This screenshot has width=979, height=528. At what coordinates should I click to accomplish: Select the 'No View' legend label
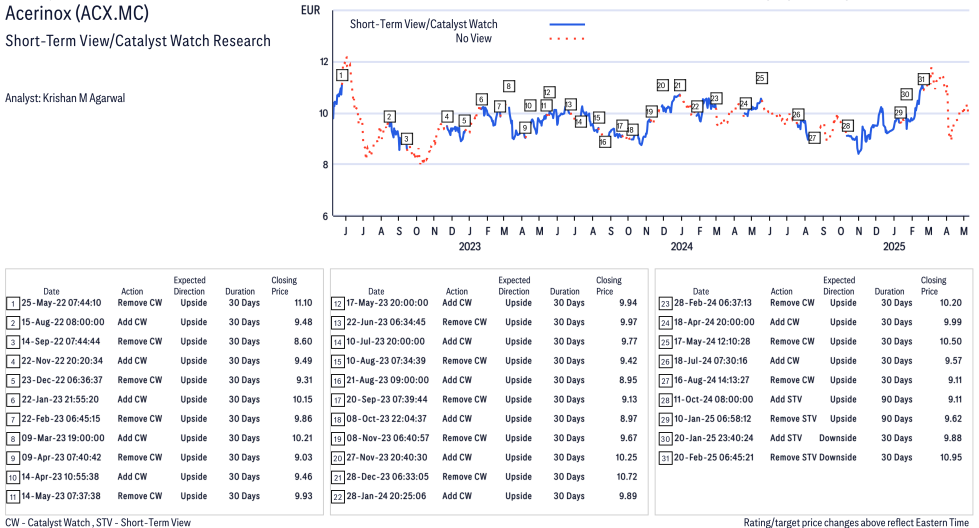473,39
